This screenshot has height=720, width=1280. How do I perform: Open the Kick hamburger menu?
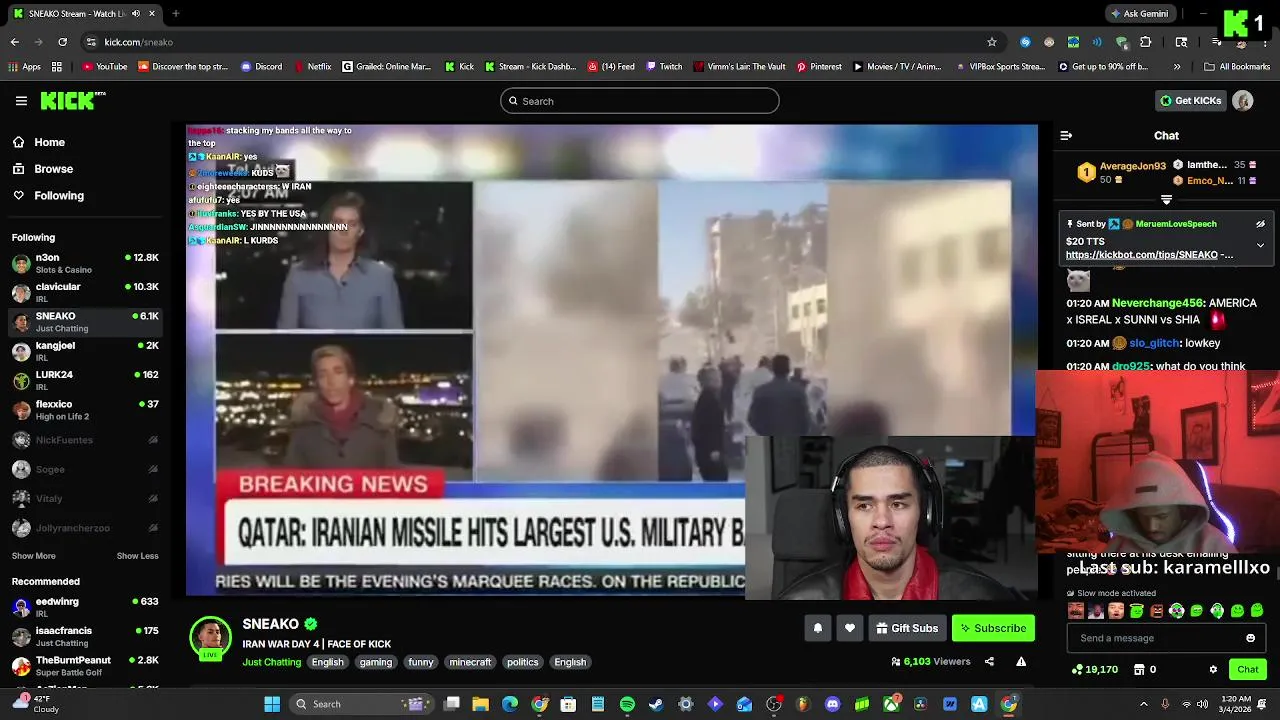pos(21,101)
